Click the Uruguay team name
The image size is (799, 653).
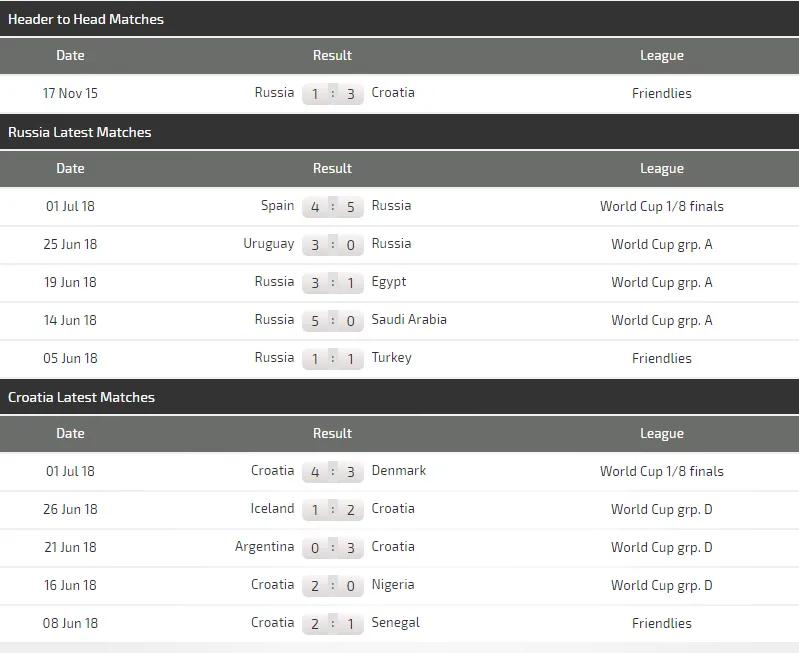point(269,244)
